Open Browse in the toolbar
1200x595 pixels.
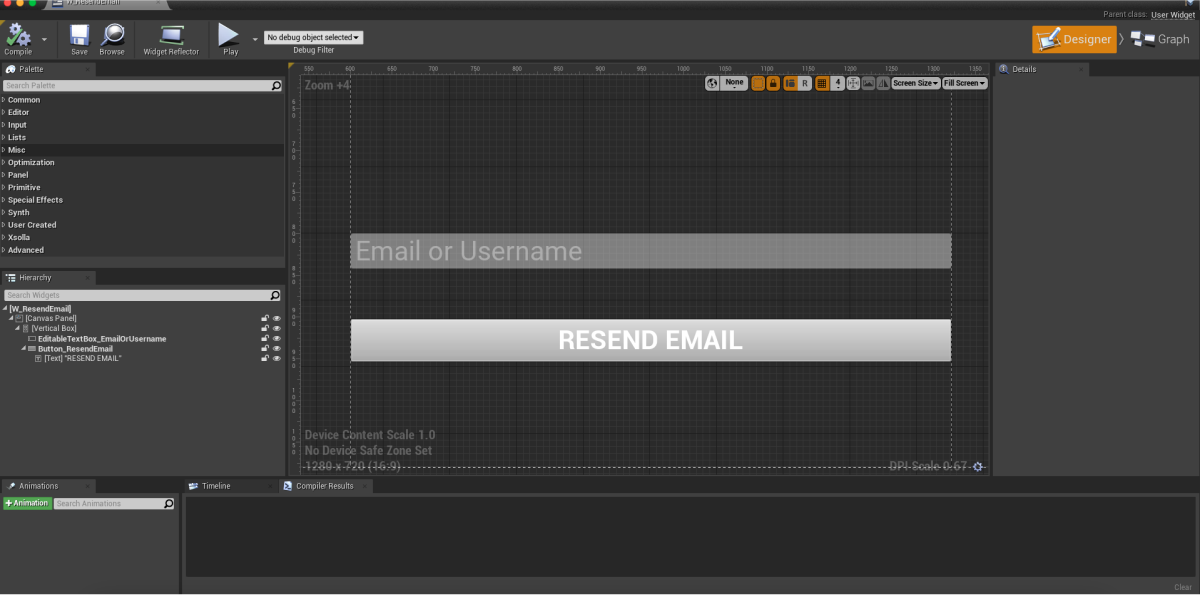point(112,37)
